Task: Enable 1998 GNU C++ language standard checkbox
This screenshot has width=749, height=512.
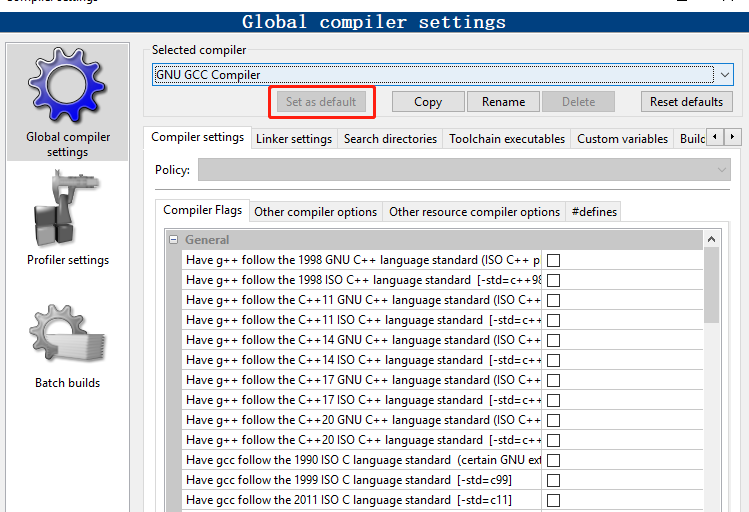Action: click(x=553, y=260)
